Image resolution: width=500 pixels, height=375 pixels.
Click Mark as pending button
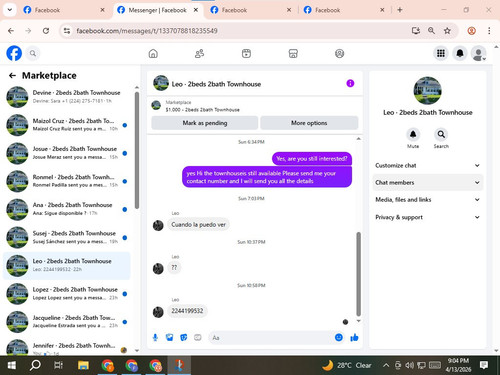tap(205, 123)
